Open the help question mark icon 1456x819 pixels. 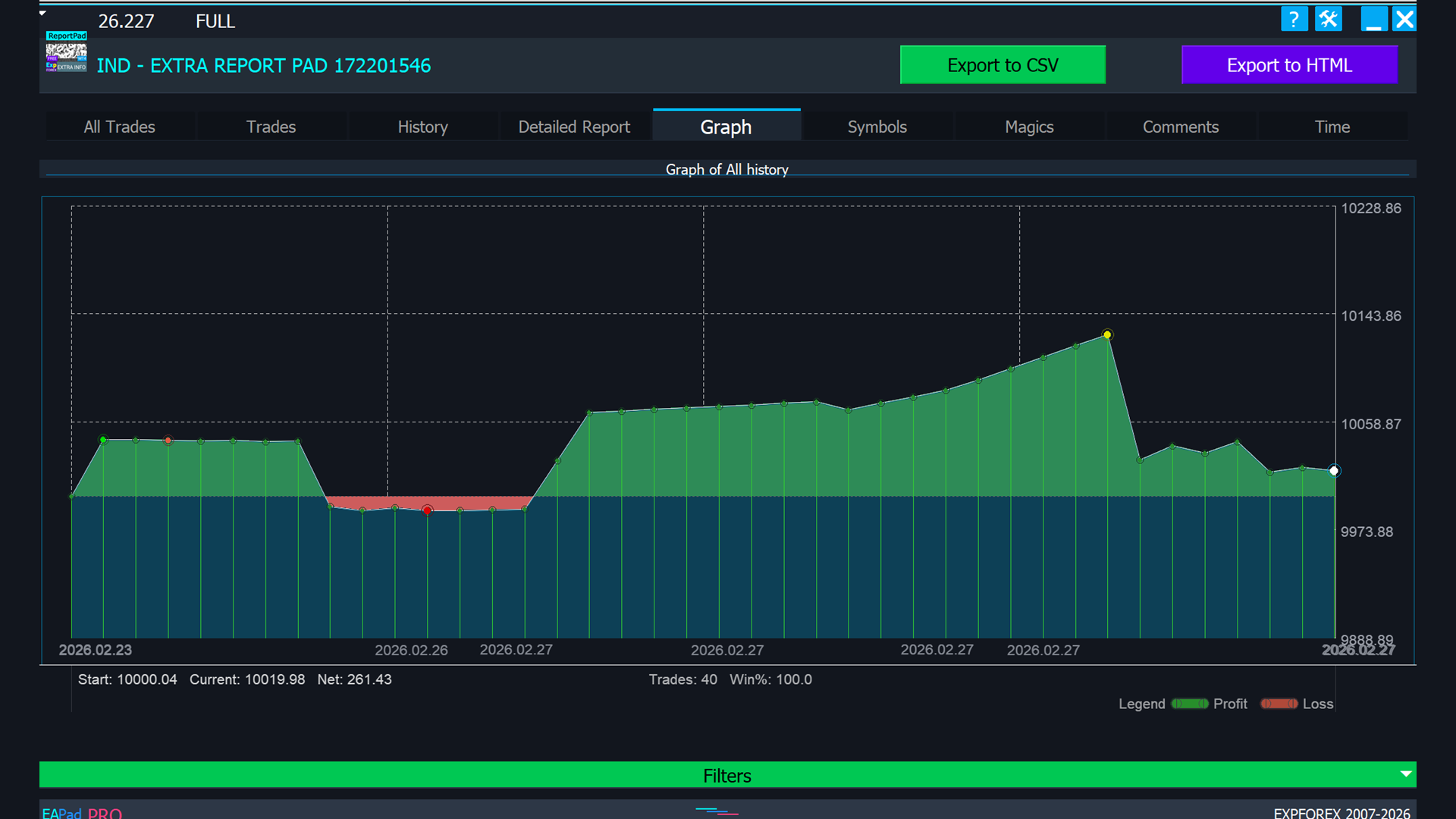pos(1294,19)
